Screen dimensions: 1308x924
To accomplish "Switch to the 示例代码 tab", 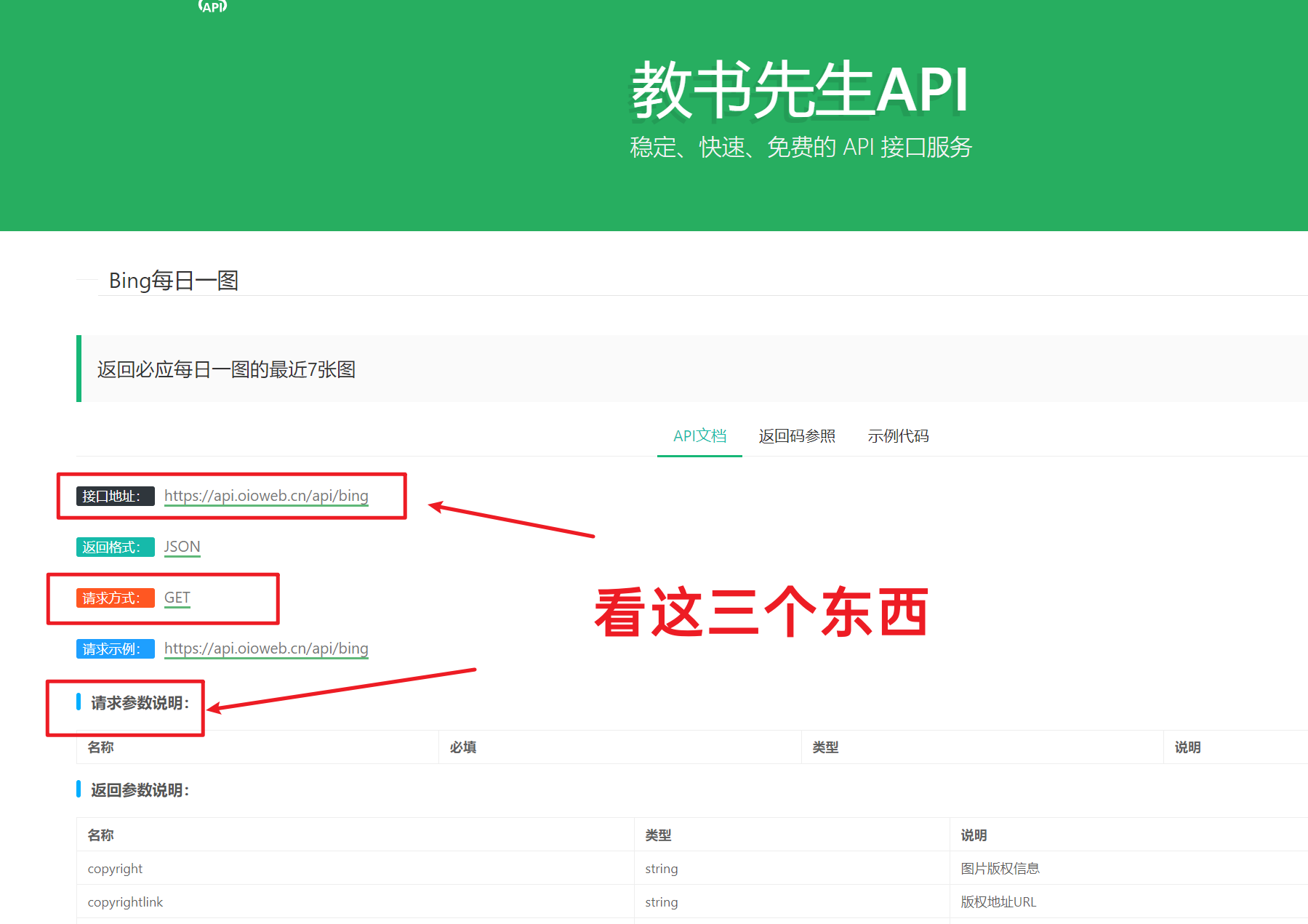I will [x=898, y=435].
